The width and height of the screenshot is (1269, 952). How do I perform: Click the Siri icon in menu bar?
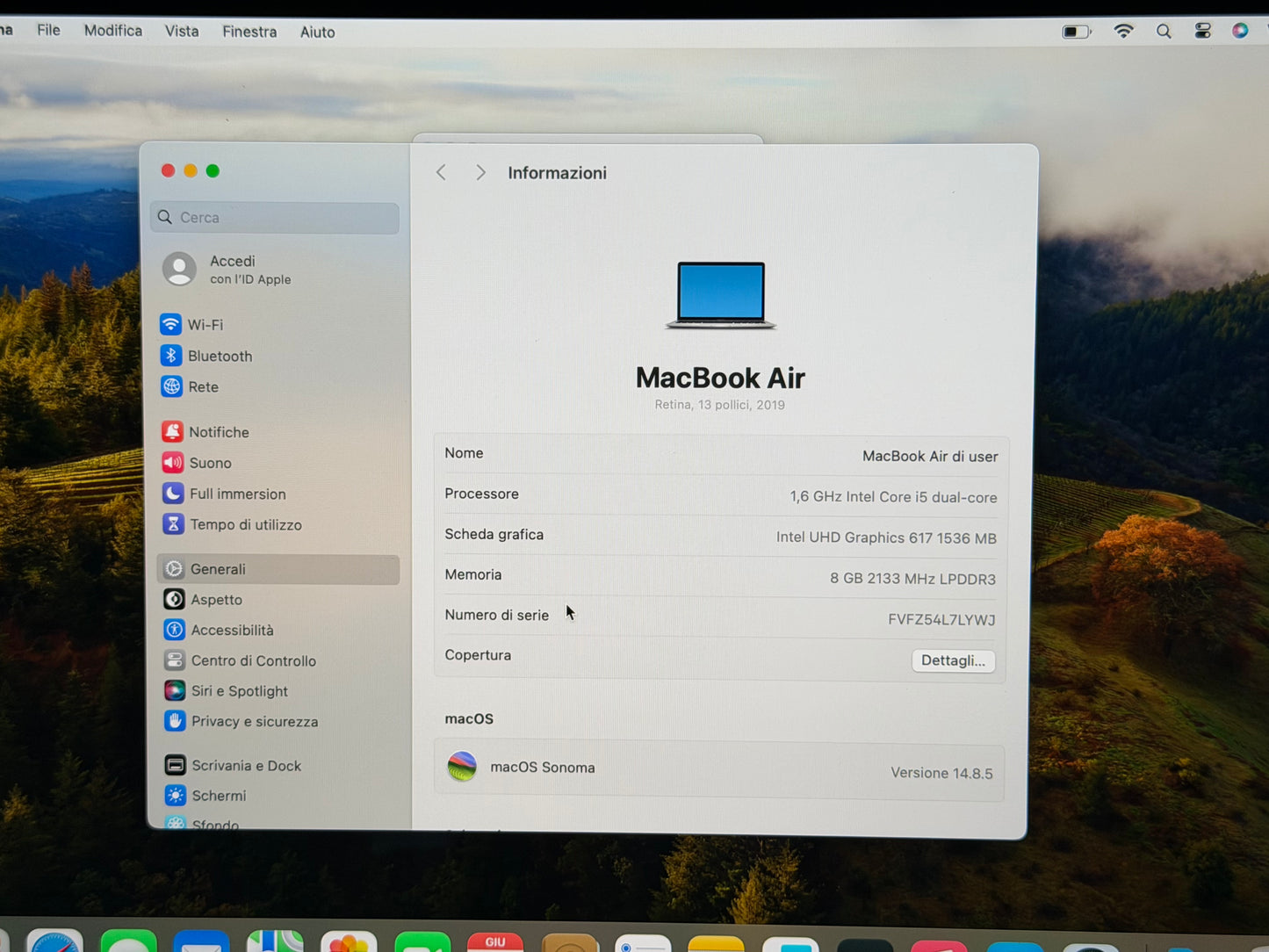click(1240, 31)
